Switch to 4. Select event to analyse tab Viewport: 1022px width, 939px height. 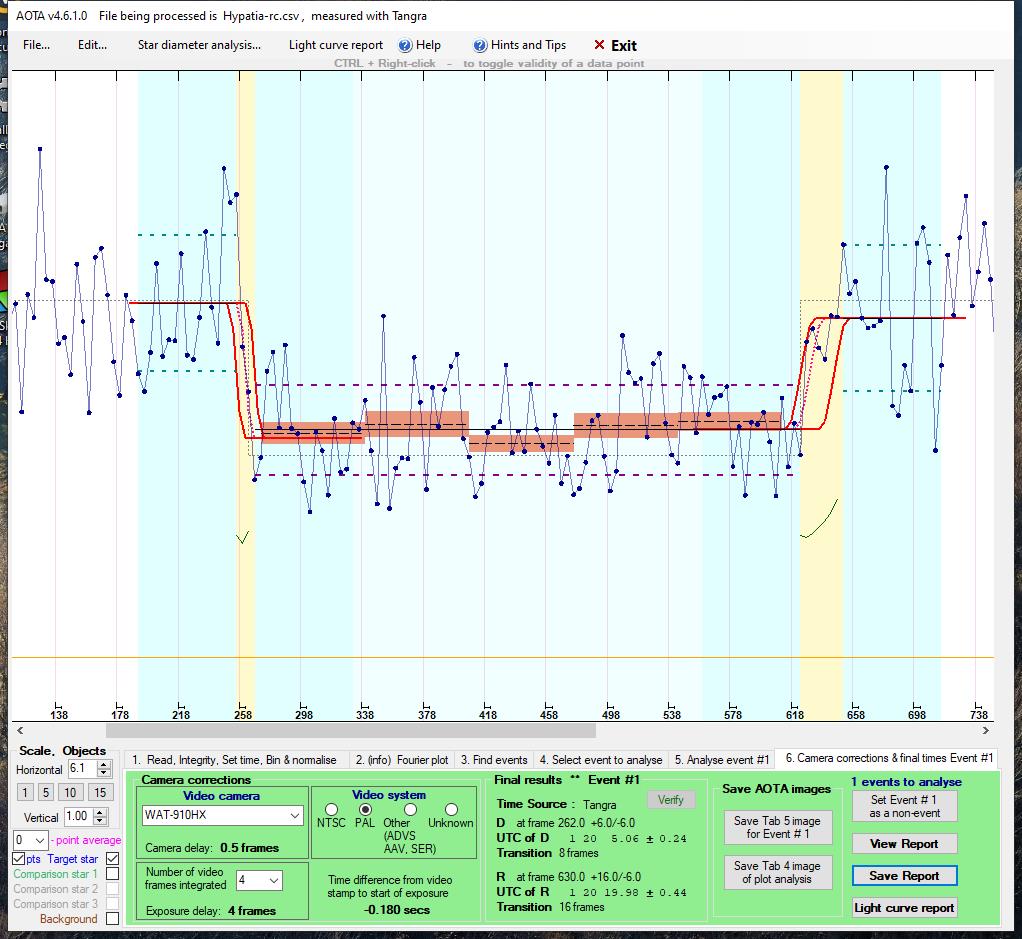pyautogui.click(x=601, y=760)
